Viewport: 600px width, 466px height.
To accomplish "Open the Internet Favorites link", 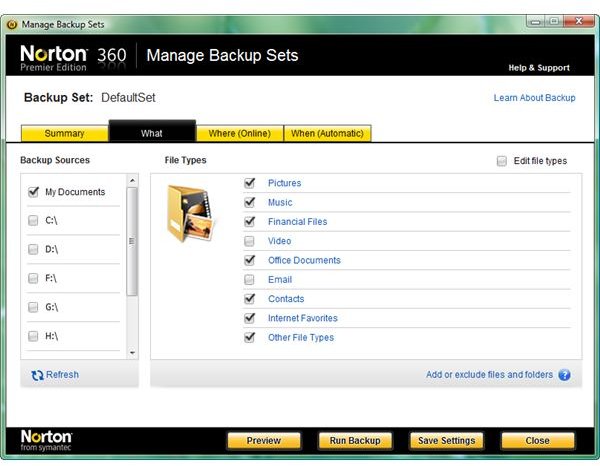I will pos(303,318).
